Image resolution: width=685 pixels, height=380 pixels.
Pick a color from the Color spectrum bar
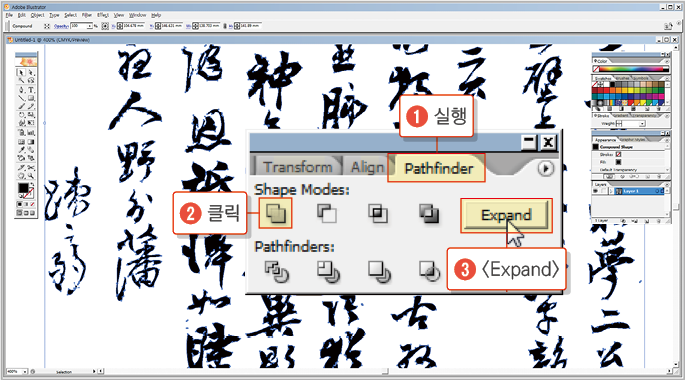631,69
